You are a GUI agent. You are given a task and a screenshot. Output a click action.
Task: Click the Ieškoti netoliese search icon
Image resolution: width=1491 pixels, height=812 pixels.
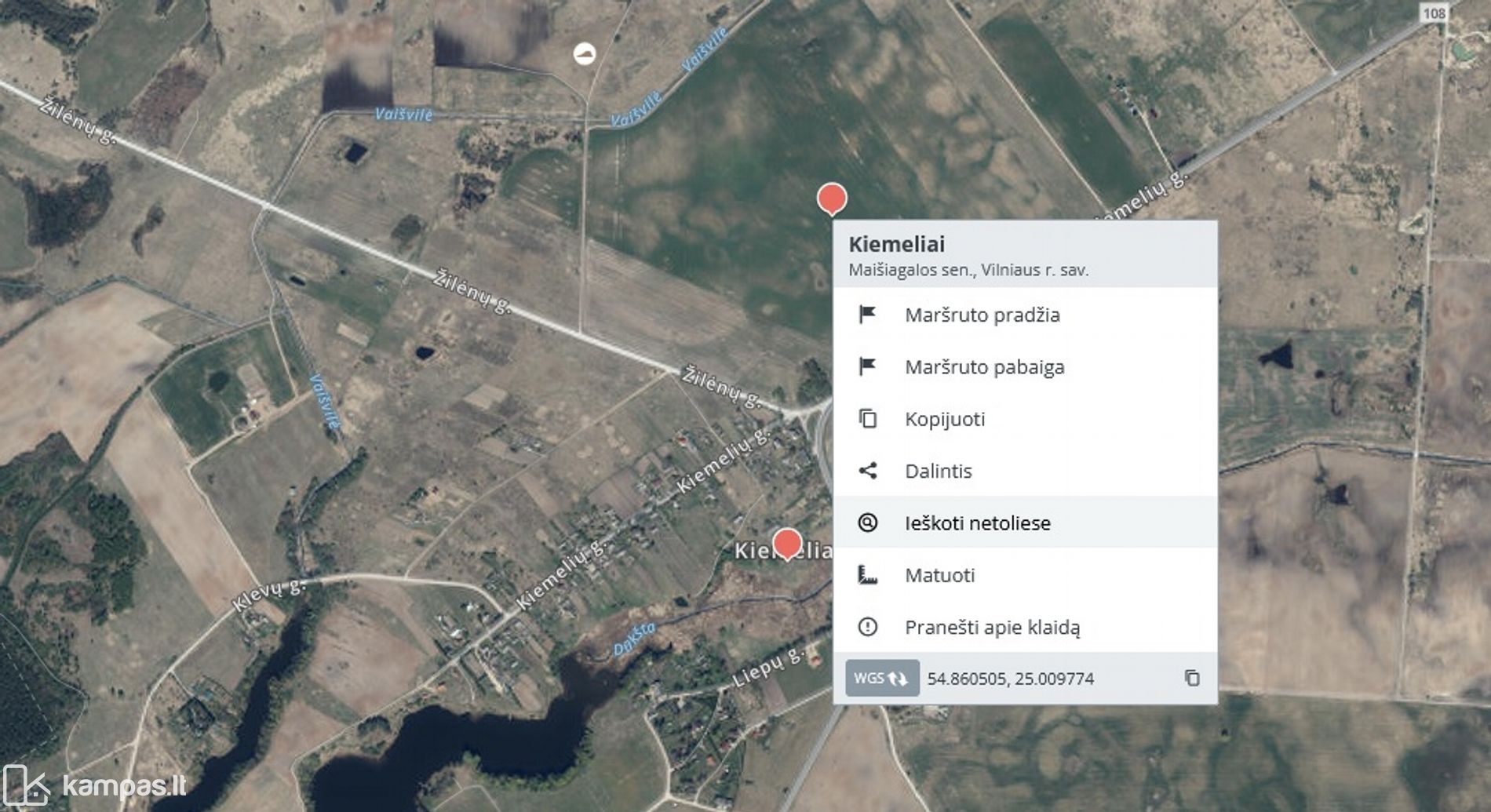point(867,523)
